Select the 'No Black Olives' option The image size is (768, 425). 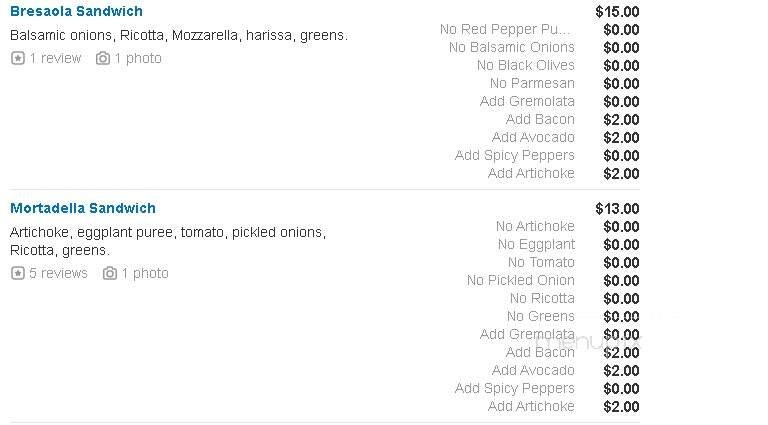(525, 65)
